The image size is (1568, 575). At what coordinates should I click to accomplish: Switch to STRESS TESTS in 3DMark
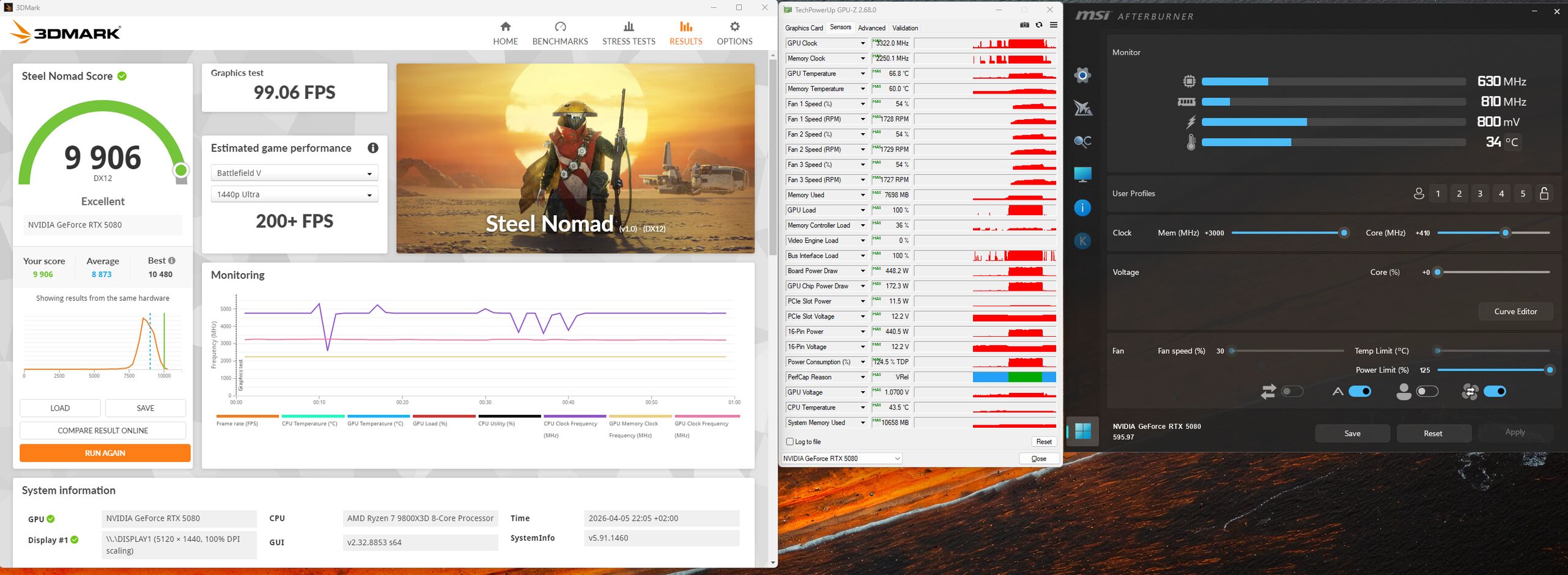tap(629, 34)
